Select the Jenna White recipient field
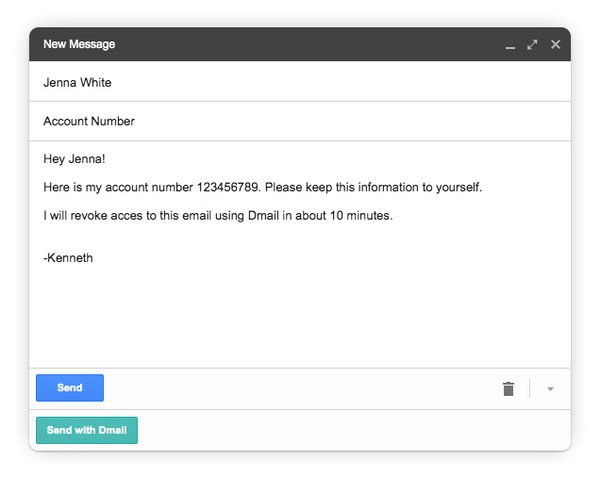 coord(300,82)
